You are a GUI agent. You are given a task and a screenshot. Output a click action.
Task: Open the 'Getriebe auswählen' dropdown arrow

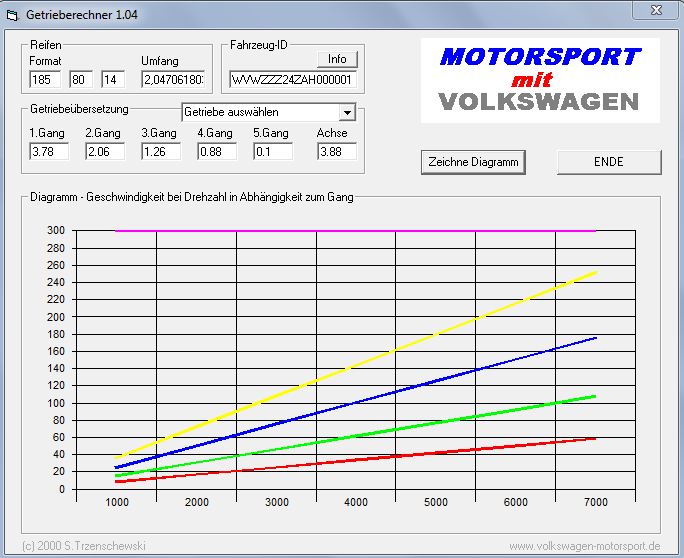[x=347, y=113]
